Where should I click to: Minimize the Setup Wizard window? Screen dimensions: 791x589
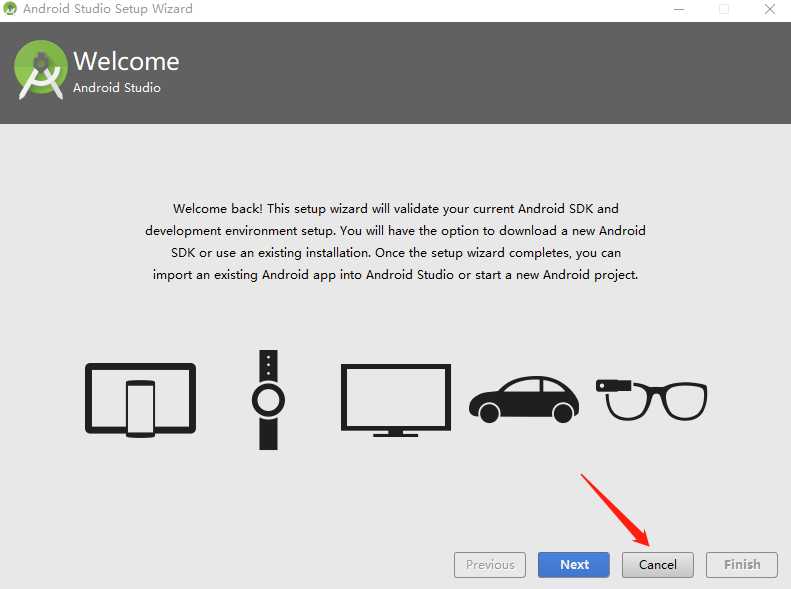[x=680, y=9]
